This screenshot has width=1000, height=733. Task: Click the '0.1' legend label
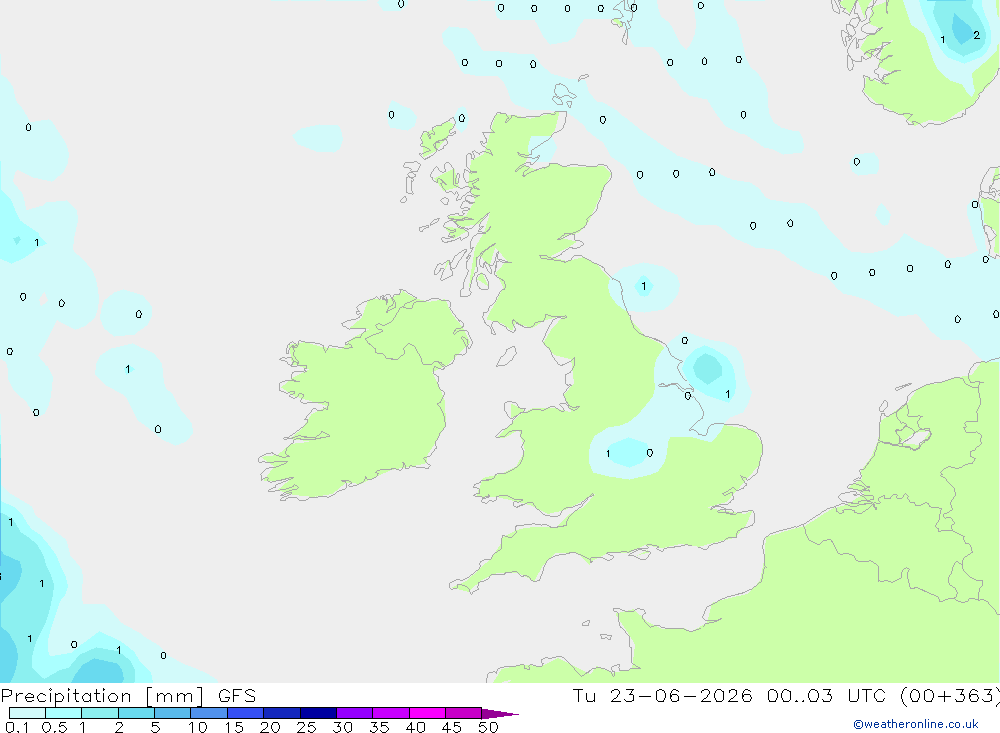[17, 727]
